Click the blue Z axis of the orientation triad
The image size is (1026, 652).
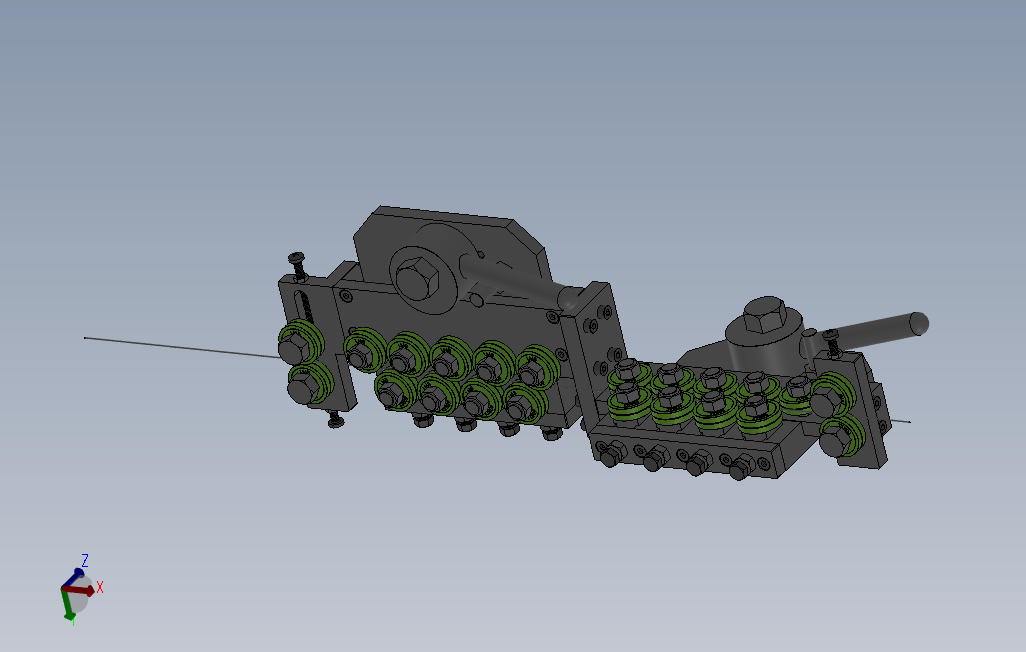point(73,578)
